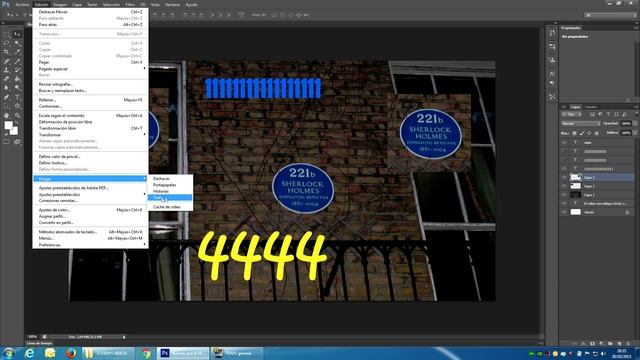Open the Opacidad value dropdown arrow

coord(635,123)
